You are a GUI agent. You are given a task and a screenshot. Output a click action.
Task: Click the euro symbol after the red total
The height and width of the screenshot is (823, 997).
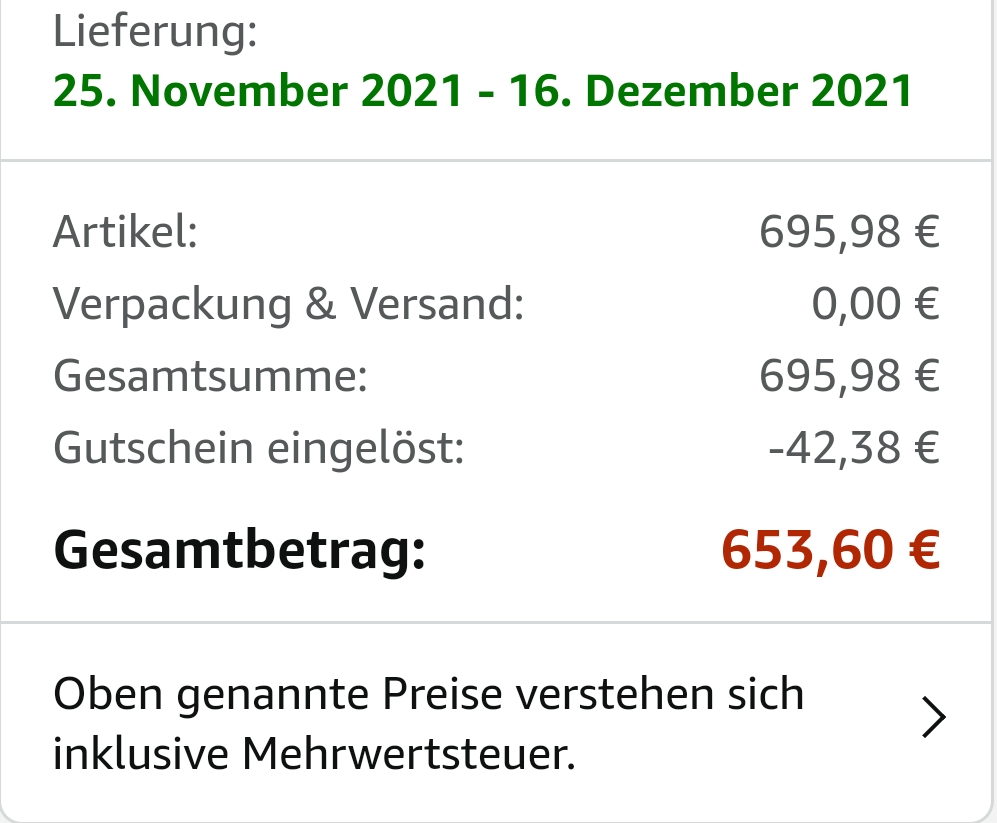920,549
